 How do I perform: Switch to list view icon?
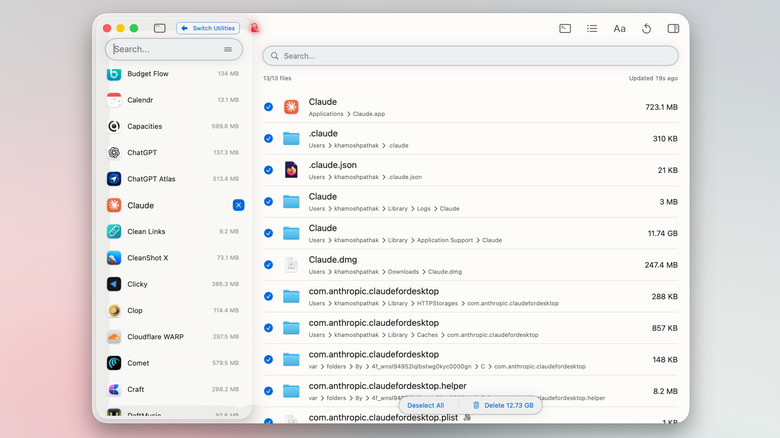point(592,28)
